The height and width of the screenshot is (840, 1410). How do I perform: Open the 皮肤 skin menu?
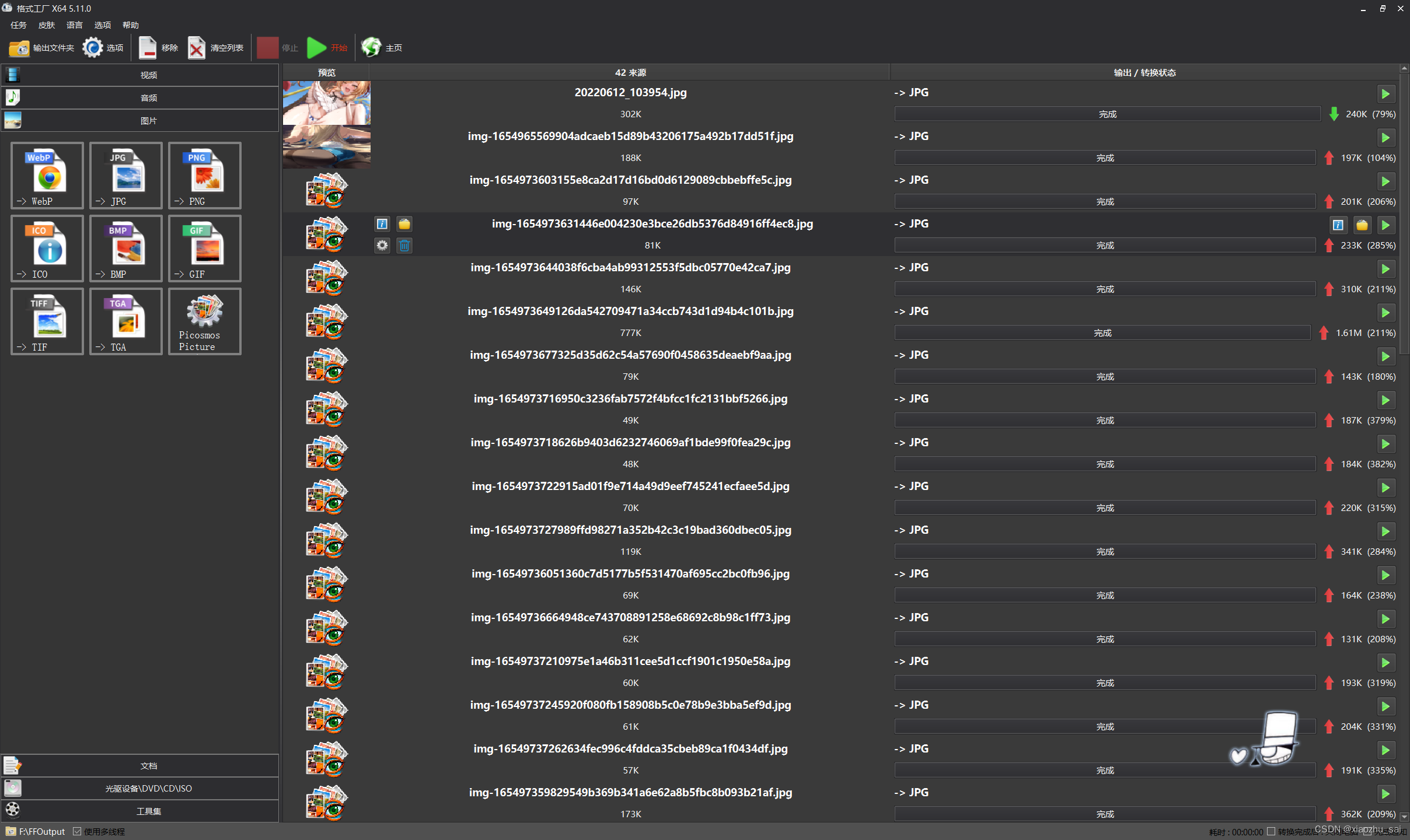coord(46,25)
